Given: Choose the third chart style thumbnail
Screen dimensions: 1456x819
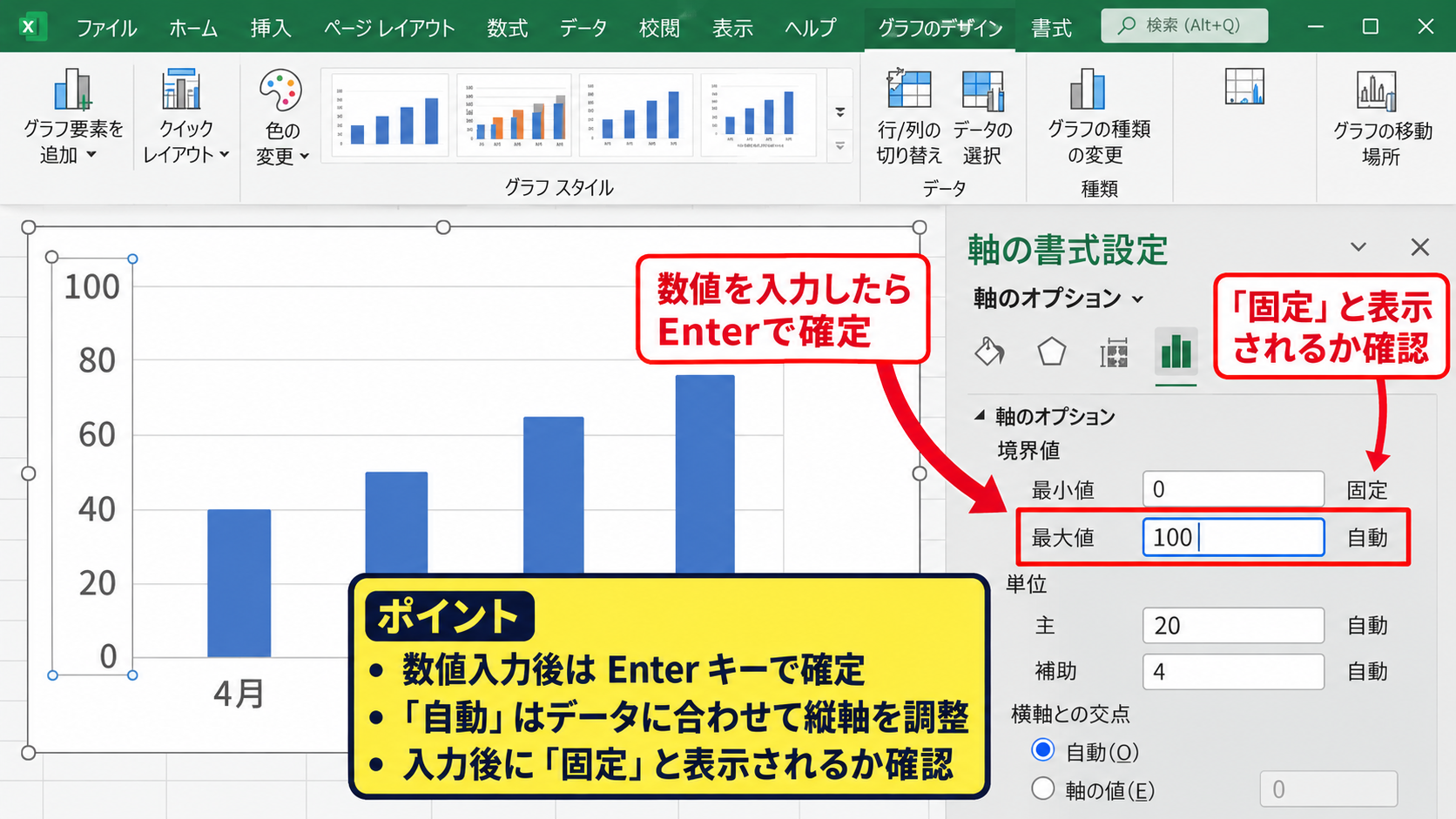Looking at the screenshot, I should click(x=635, y=115).
